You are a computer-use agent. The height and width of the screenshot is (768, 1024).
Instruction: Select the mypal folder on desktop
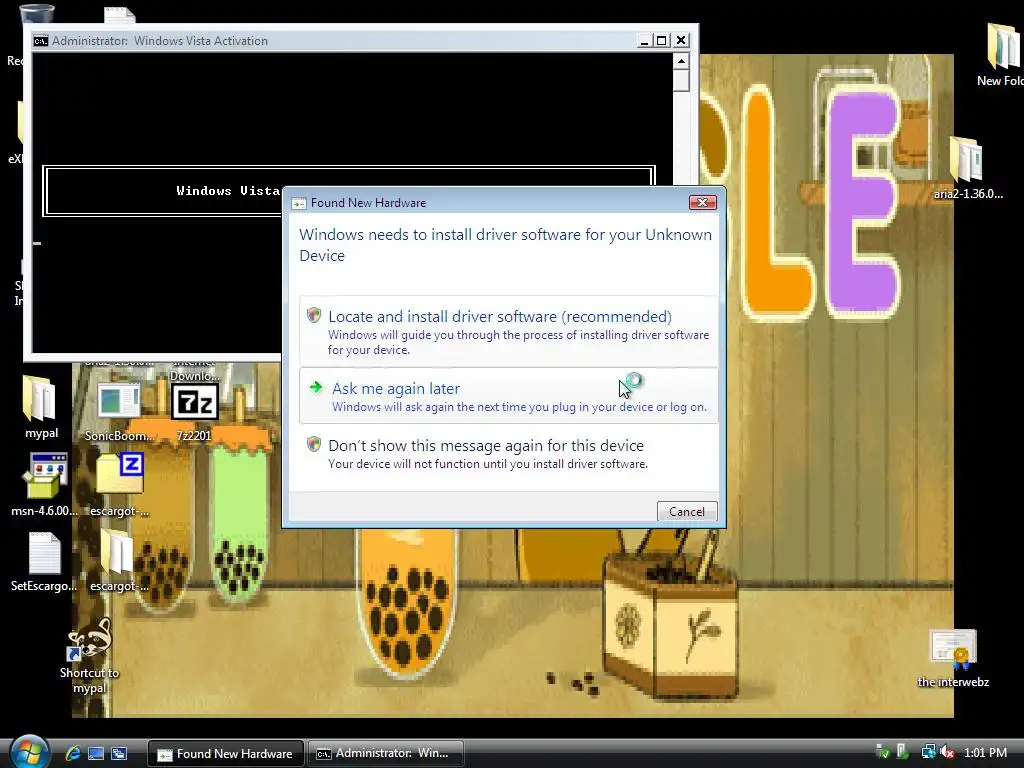pos(41,407)
